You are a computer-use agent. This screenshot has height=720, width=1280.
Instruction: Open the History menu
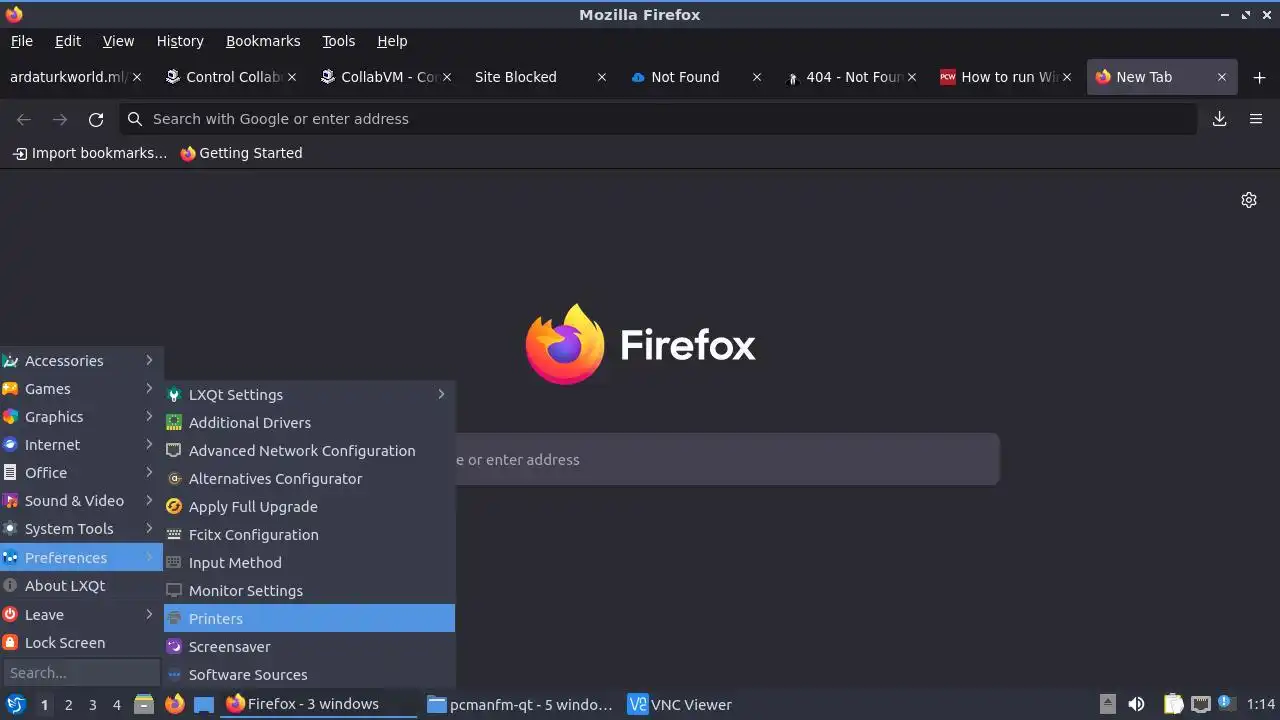tap(180, 41)
